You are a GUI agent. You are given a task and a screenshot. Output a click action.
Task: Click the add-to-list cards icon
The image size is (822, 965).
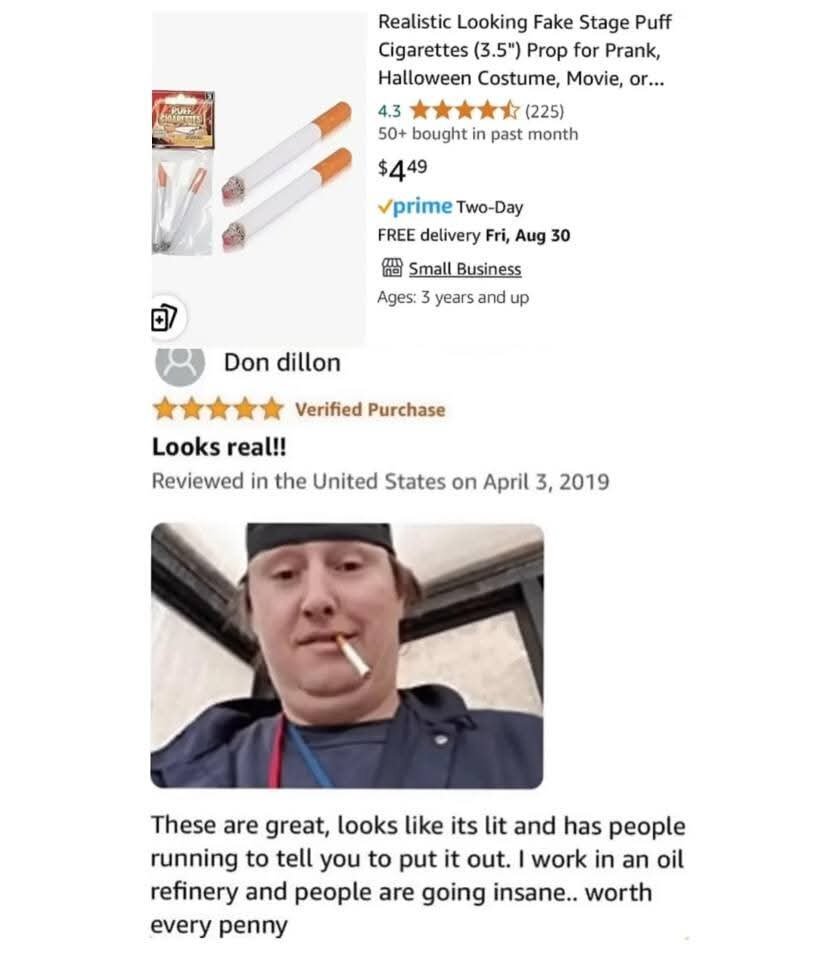coord(164,318)
